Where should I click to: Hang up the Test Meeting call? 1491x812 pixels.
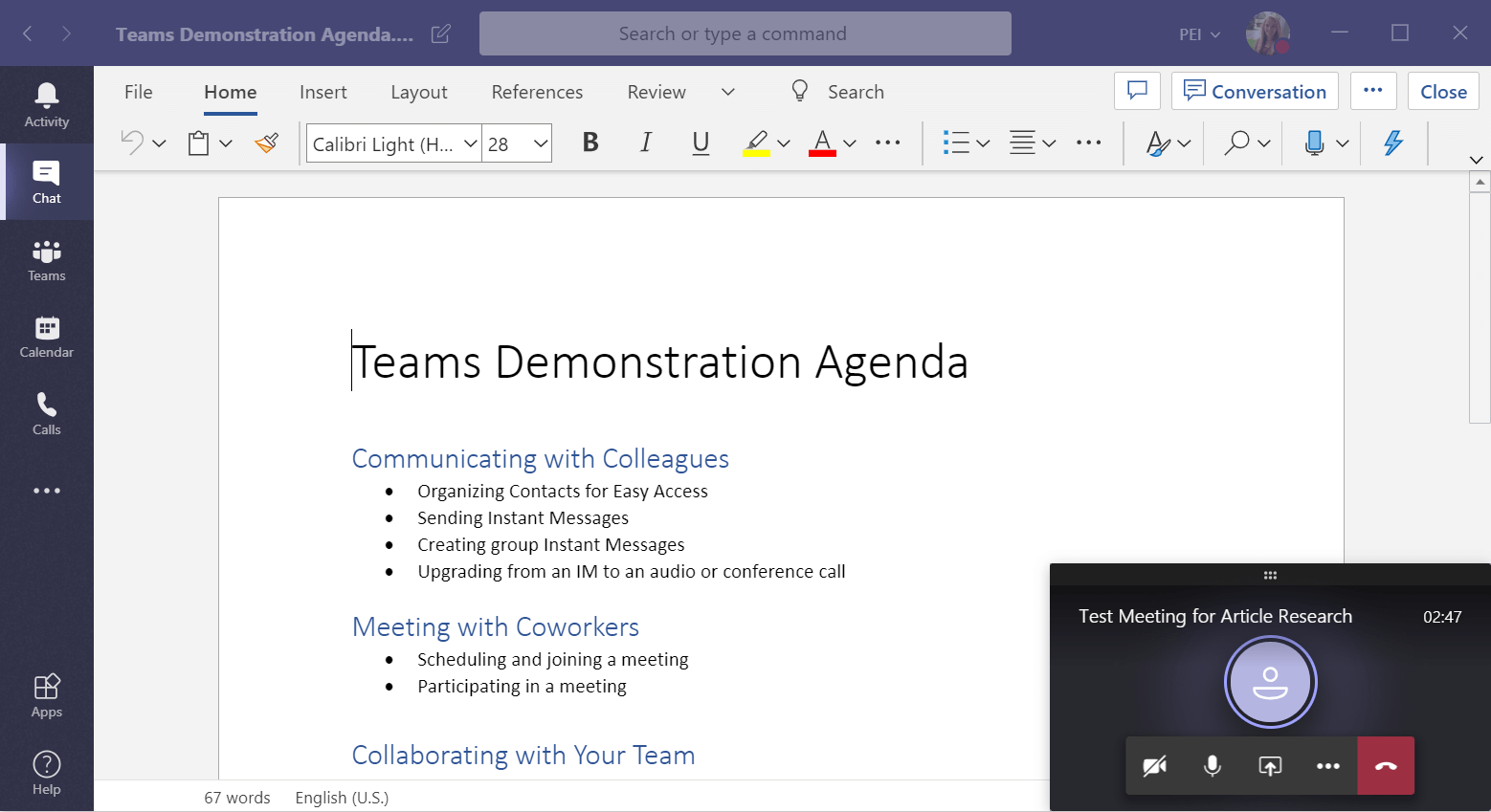pyautogui.click(x=1385, y=765)
